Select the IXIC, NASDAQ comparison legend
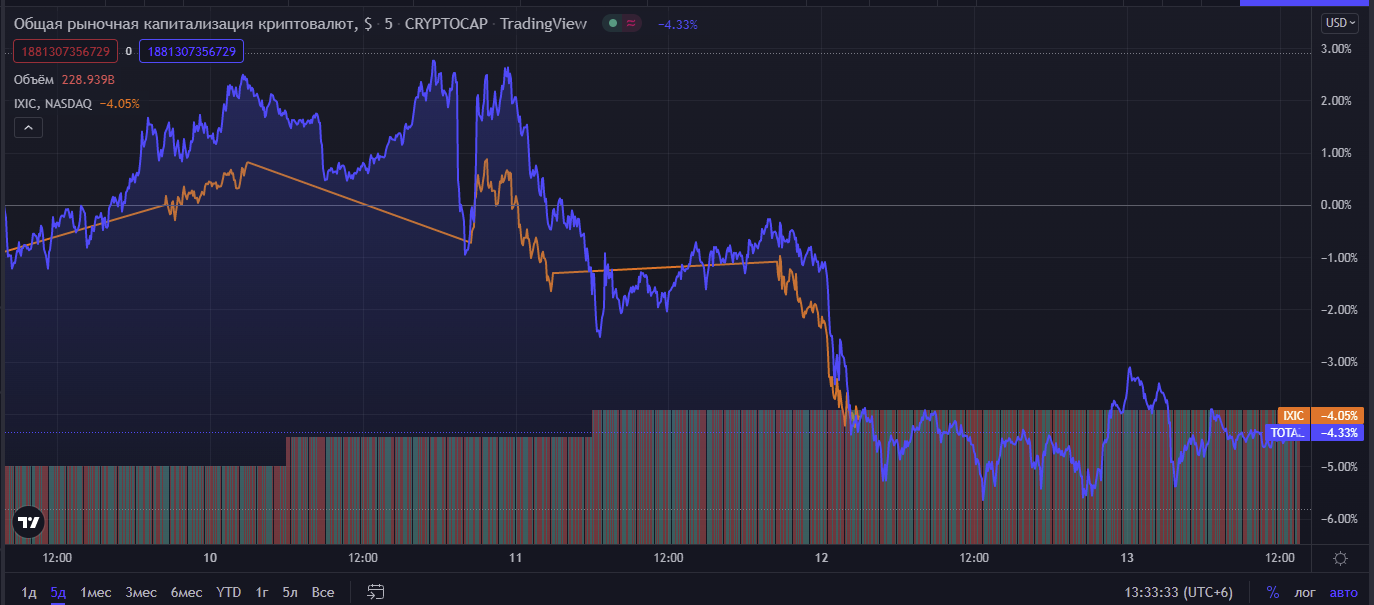Image resolution: width=1374 pixels, height=605 pixels. pos(53,103)
